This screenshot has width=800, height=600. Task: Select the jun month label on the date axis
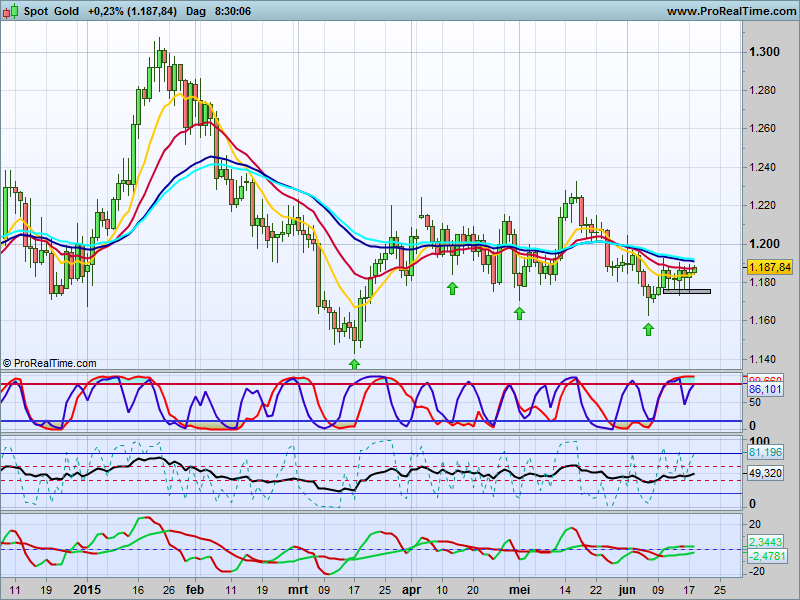pos(627,590)
